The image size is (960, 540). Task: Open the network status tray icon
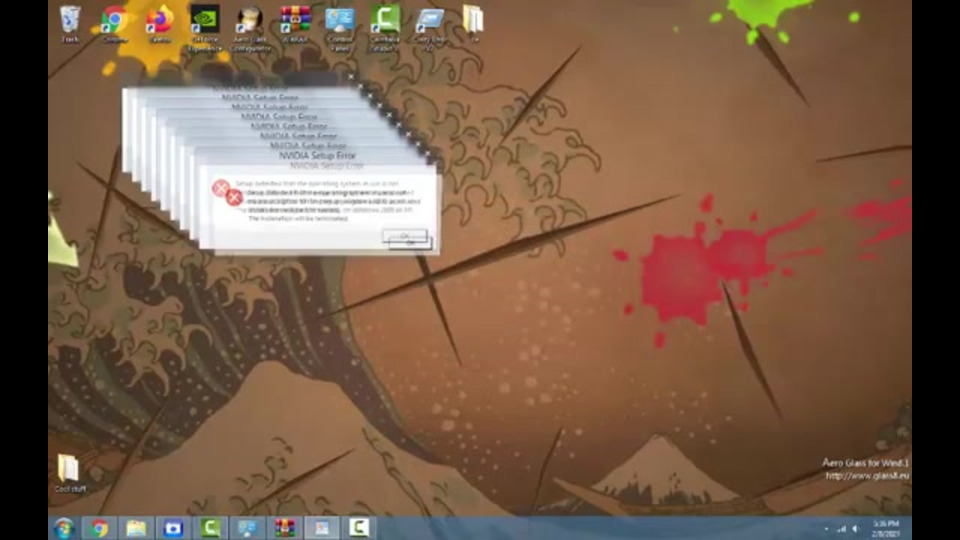842,528
